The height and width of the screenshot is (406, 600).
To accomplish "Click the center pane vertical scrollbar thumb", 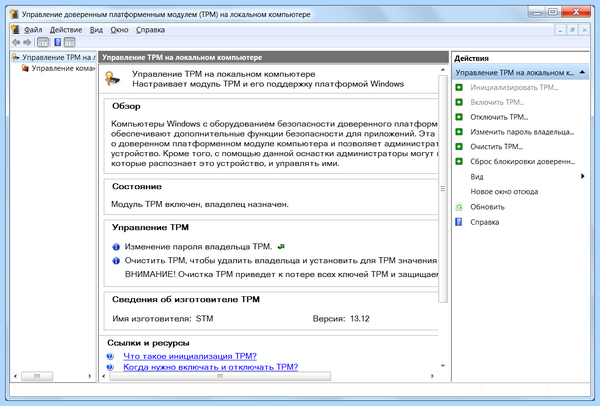I will click(x=443, y=189).
